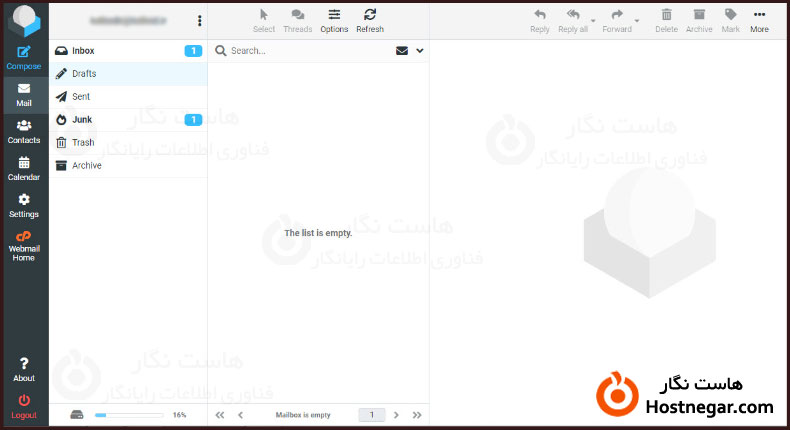Expand search options chevron
The width and height of the screenshot is (790, 430).
(420, 50)
